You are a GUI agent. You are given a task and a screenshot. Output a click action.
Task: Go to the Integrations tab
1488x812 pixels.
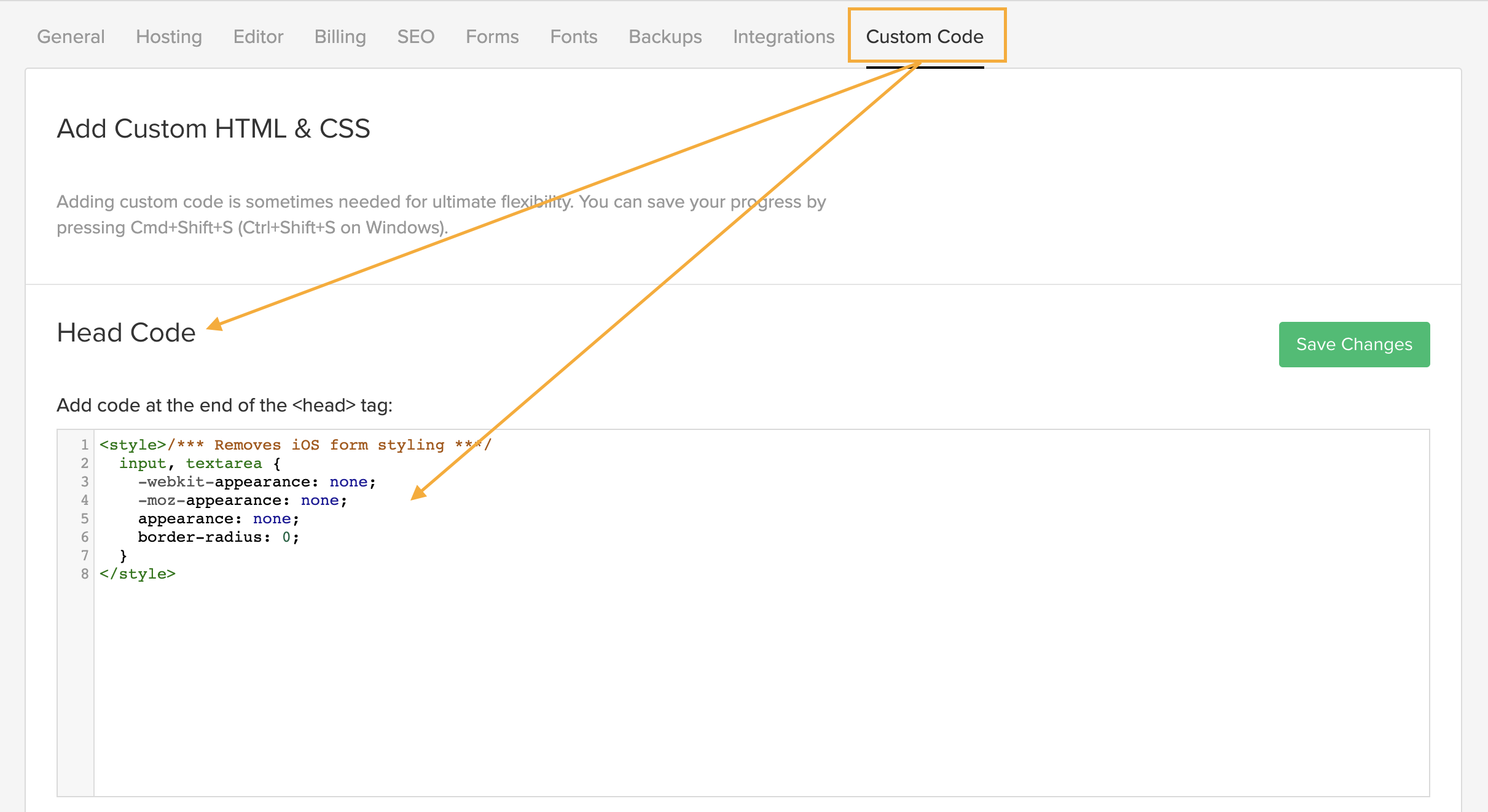click(x=784, y=37)
